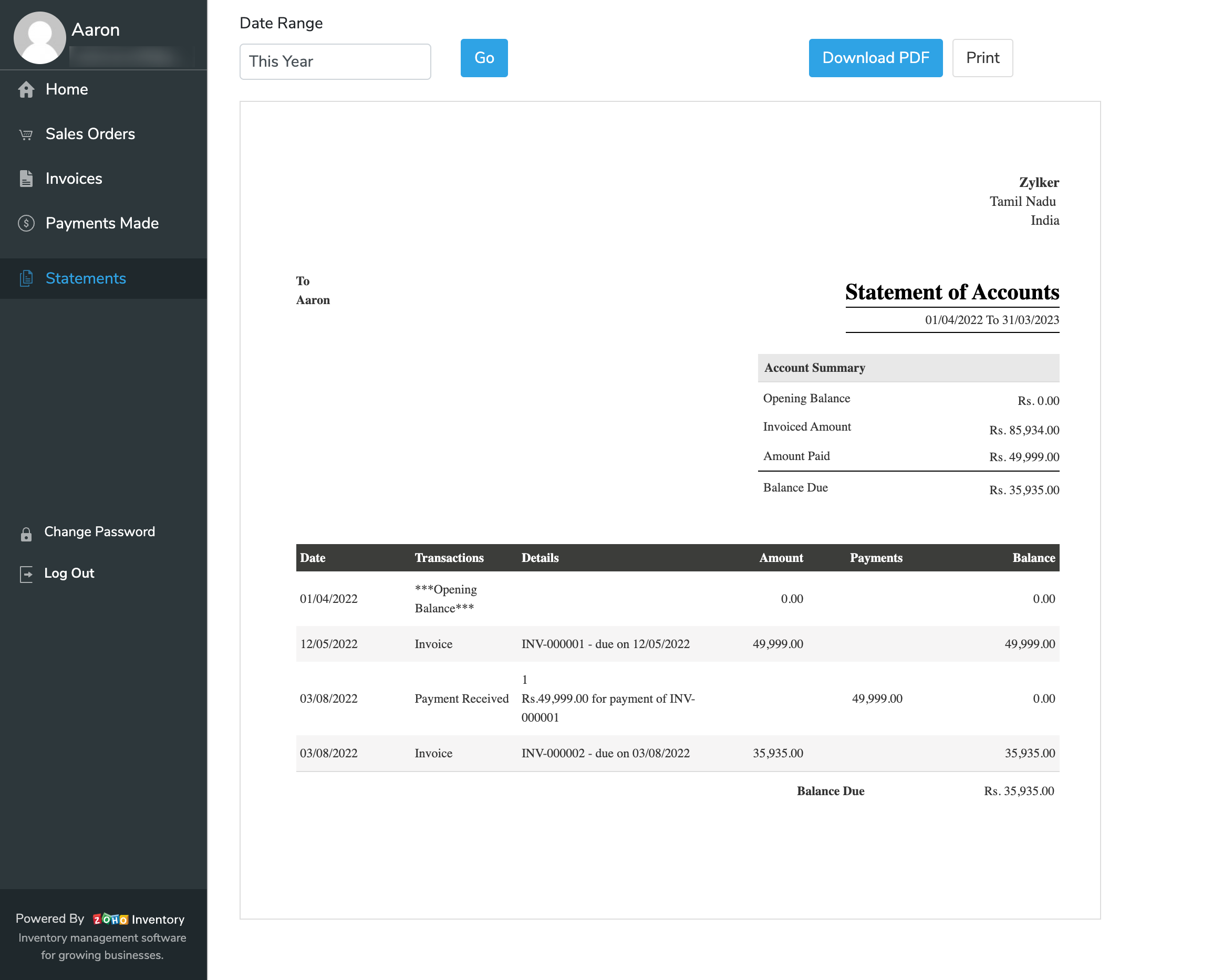Open the Payments Made page

(102, 223)
